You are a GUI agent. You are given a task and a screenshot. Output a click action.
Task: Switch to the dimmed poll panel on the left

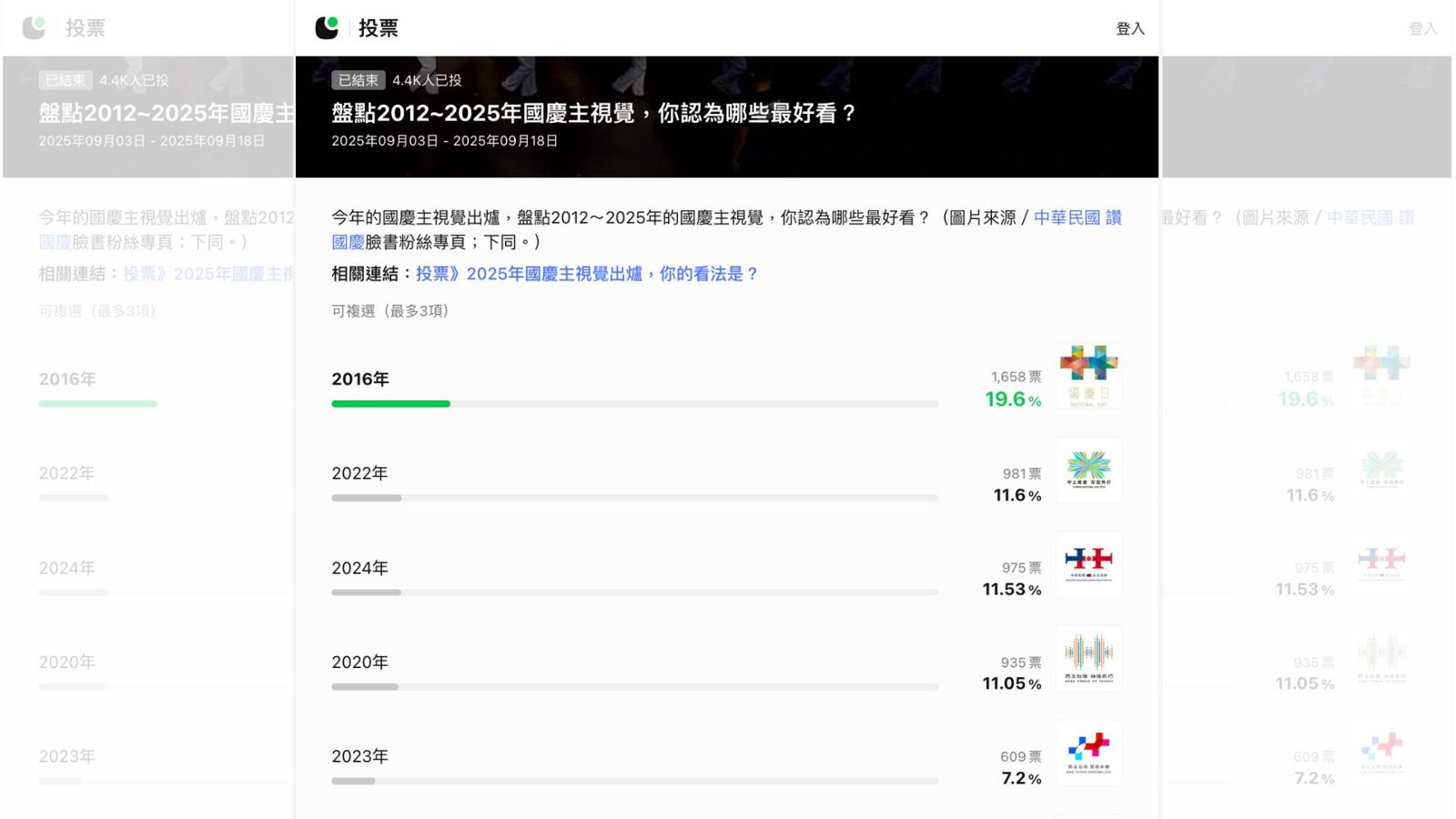[x=146, y=409]
